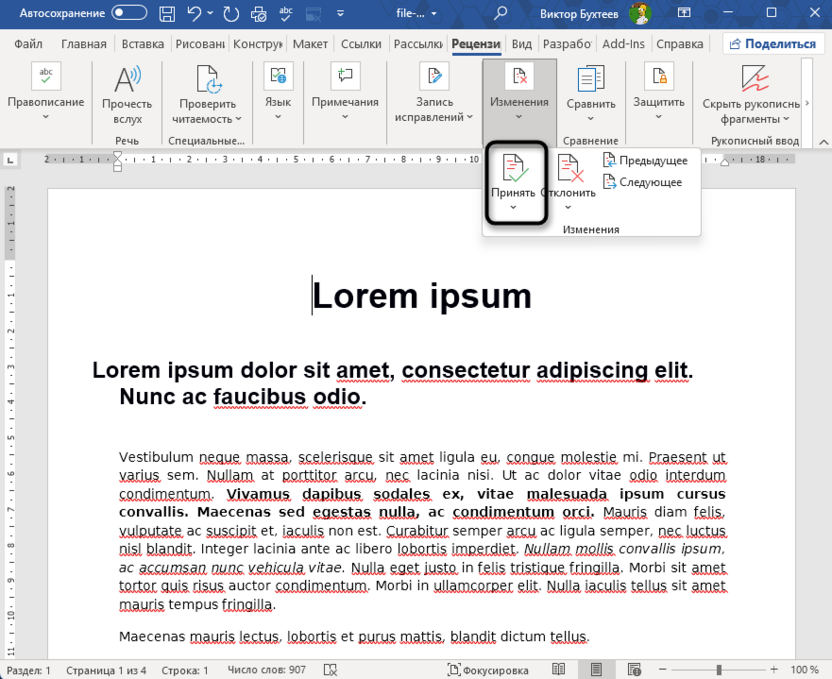Click the first line indent marker on ruler
Viewport: 832px width, 679px height.
[118, 155]
